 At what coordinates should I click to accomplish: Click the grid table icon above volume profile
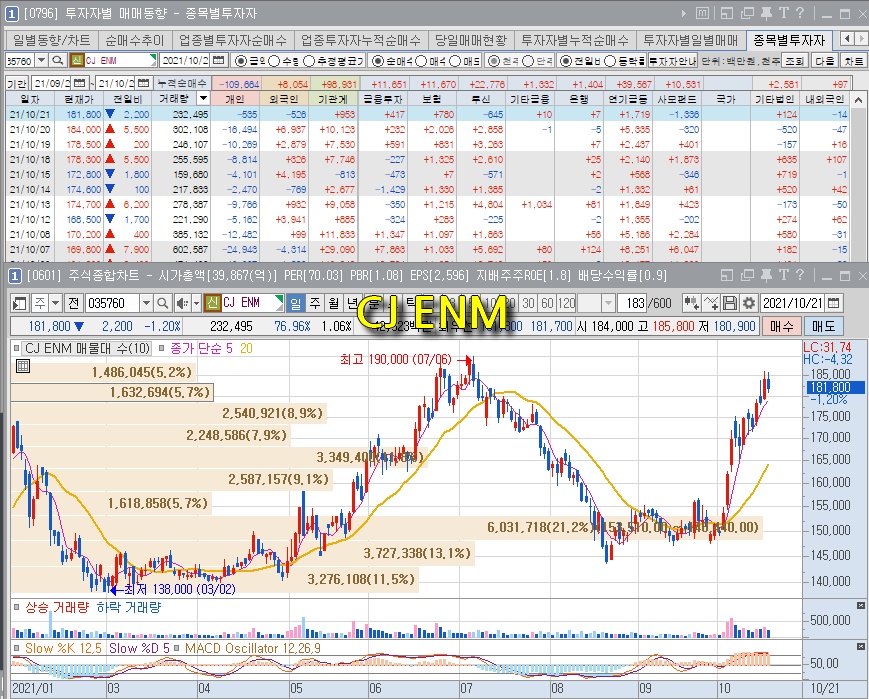coord(23,366)
